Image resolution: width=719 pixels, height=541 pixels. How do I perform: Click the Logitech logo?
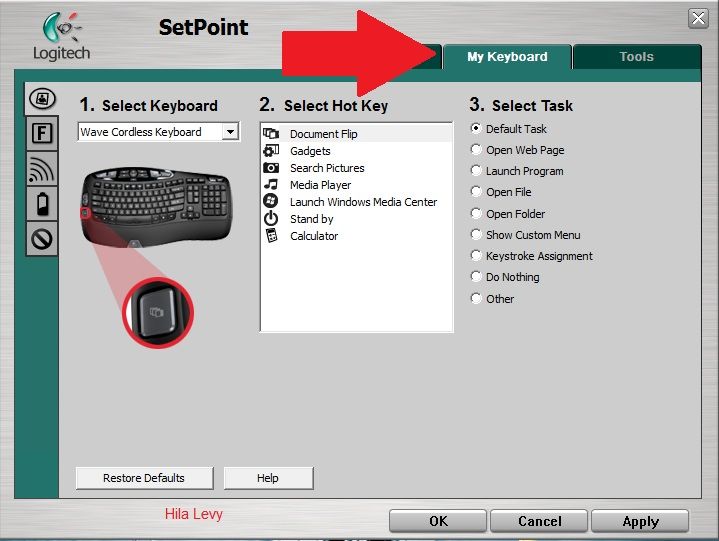pyautogui.click(x=61, y=37)
